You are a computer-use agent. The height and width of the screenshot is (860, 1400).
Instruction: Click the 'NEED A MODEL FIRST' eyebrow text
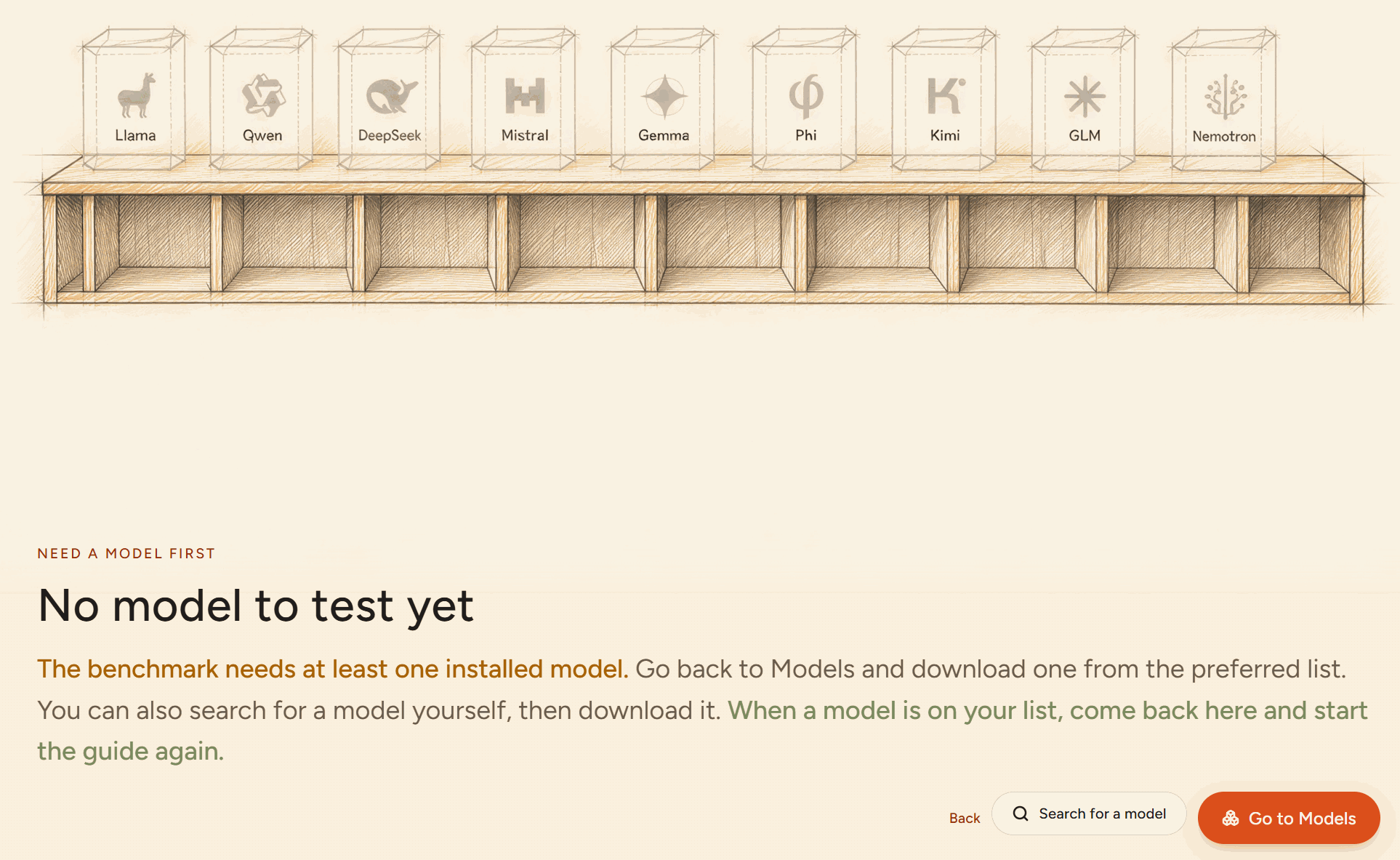click(126, 553)
